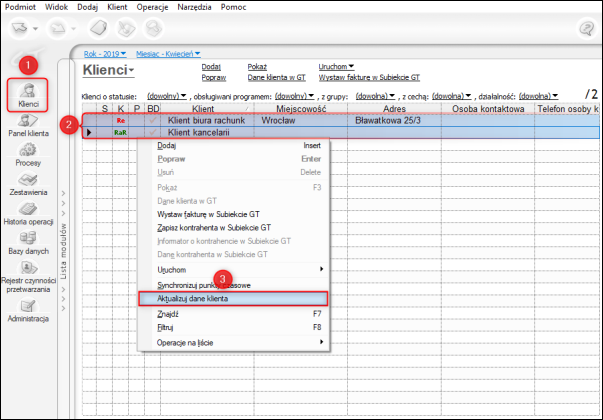603x420 pixels.
Task: Toggle BD checkmark for Klient kancelarii
Action: pyautogui.click(x=153, y=132)
